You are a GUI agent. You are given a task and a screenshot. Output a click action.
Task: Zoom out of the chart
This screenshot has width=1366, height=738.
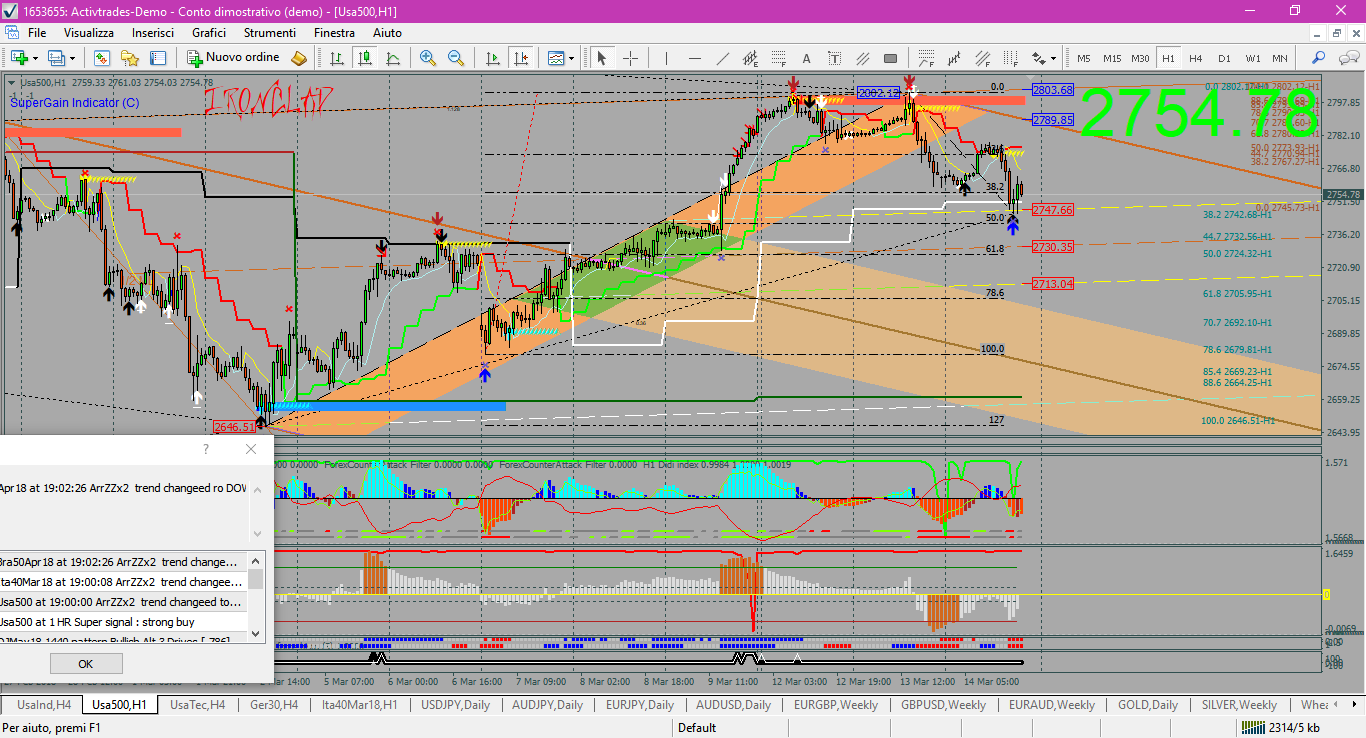(x=456, y=58)
